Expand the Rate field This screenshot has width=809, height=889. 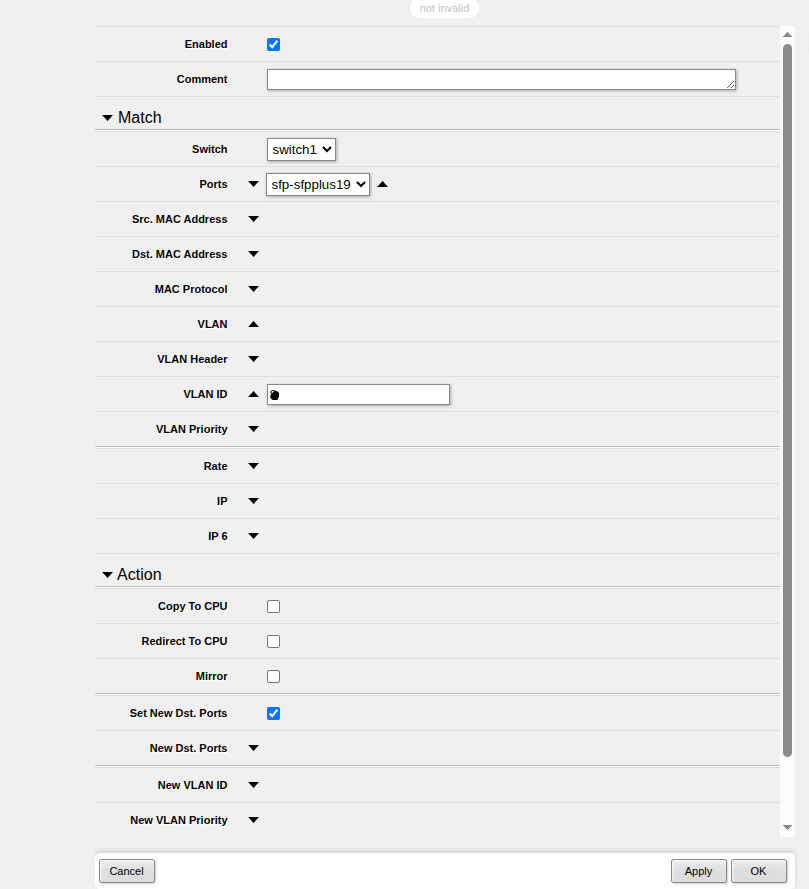(253, 466)
